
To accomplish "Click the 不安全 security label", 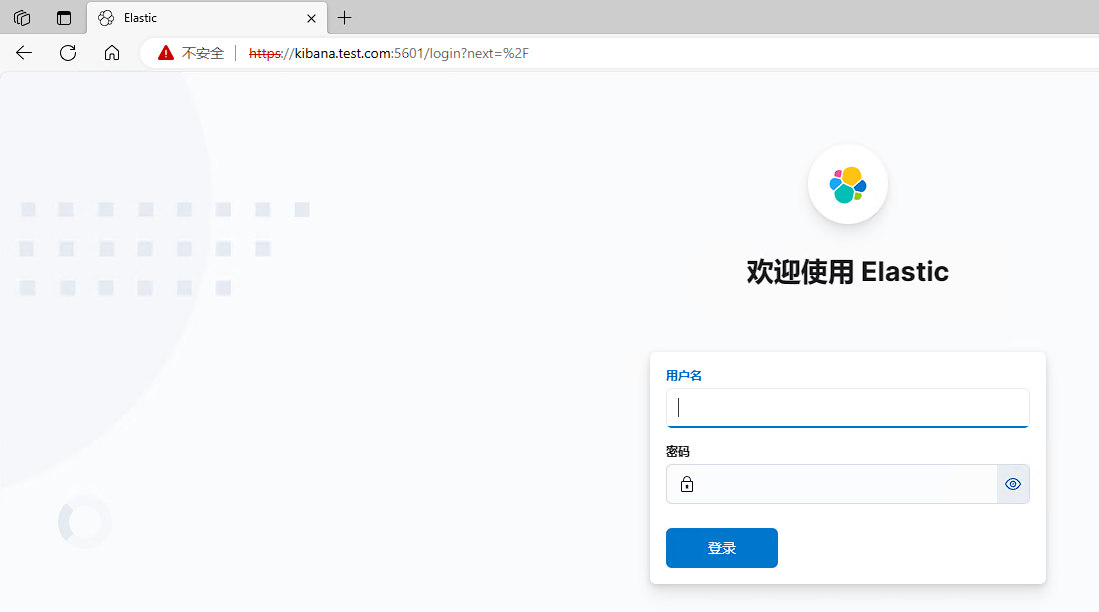I will click(x=203, y=53).
